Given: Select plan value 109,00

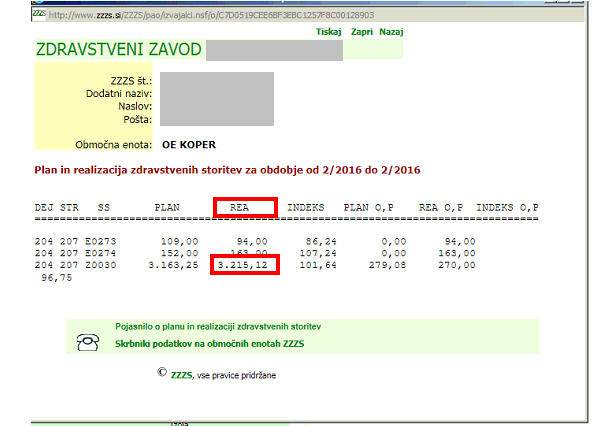Looking at the screenshot, I should click(179, 242).
